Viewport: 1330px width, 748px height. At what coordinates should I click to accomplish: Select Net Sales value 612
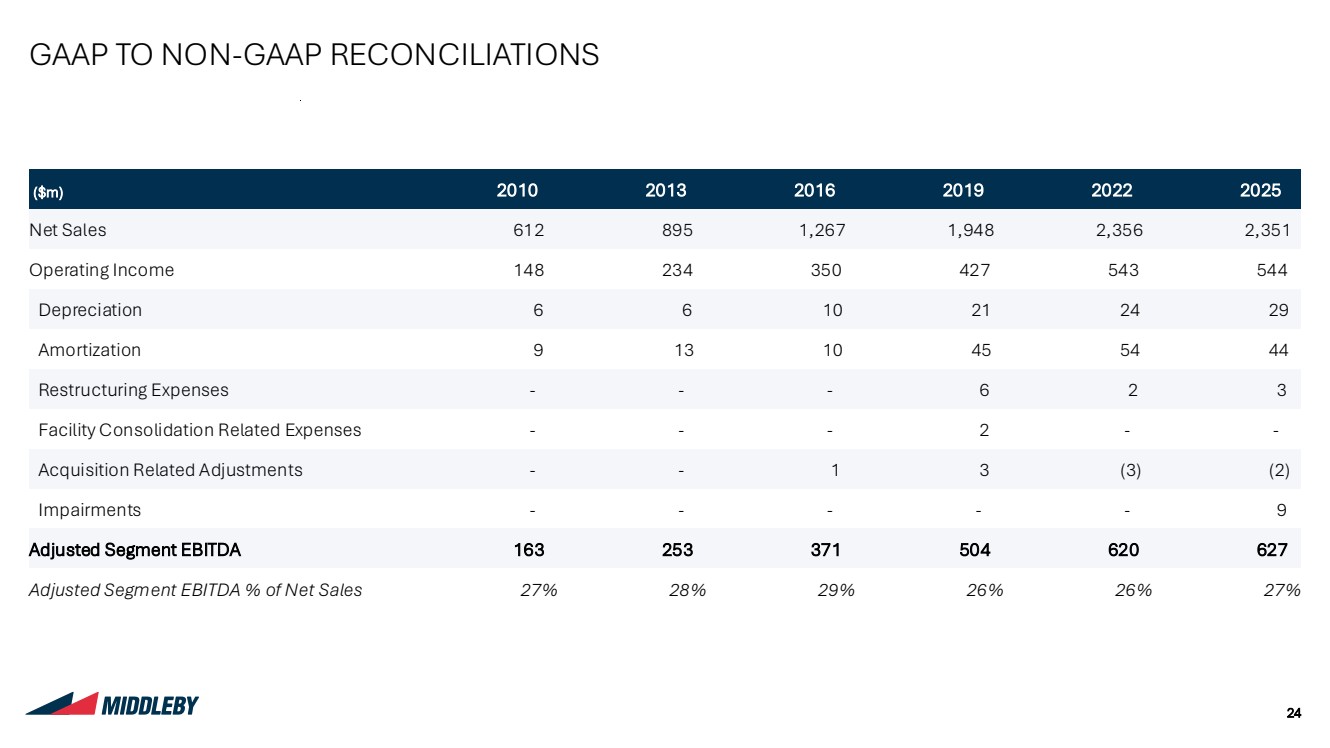(529, 230)
